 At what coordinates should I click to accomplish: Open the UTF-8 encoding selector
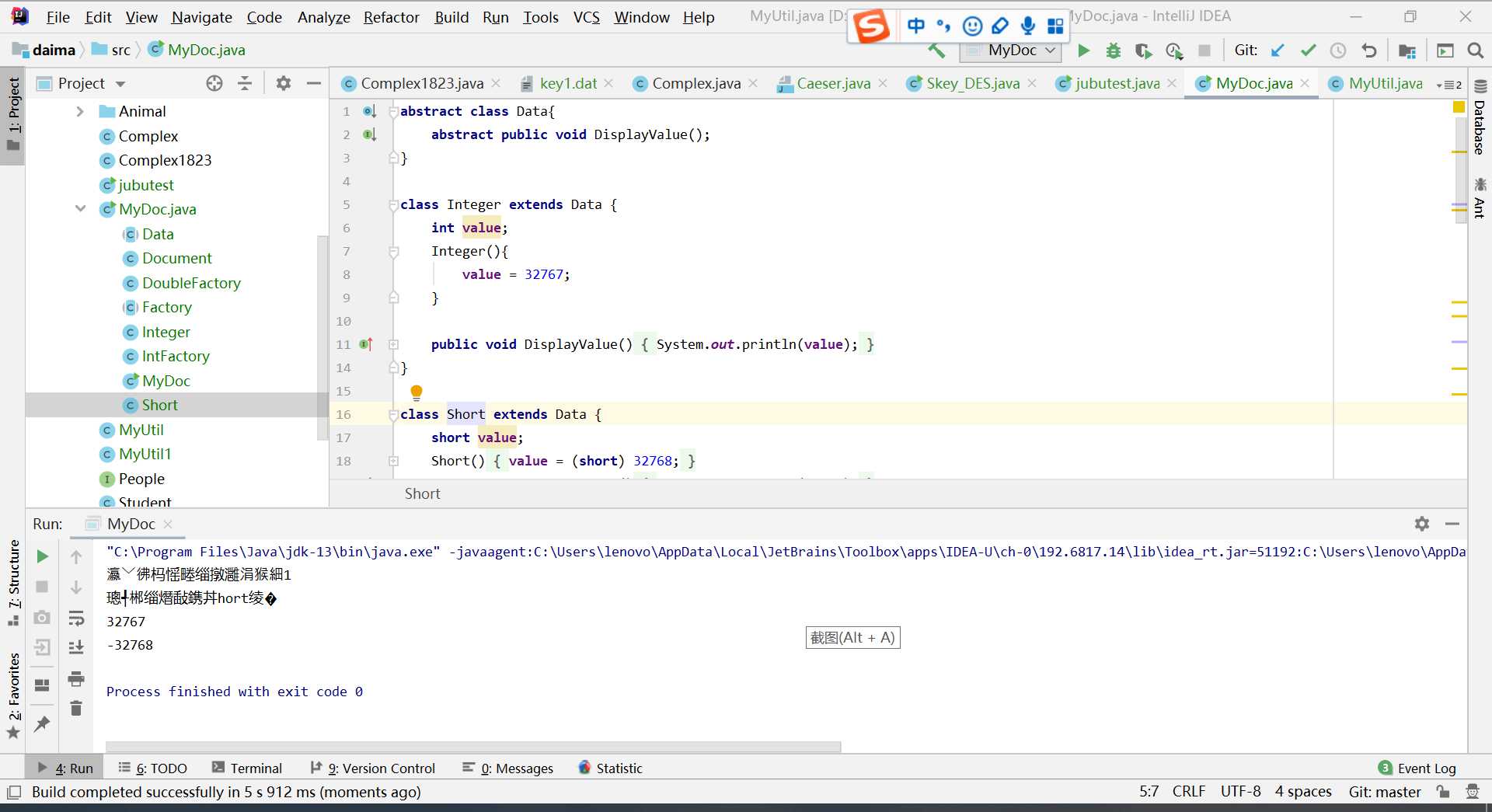[x=1241, y=792]
